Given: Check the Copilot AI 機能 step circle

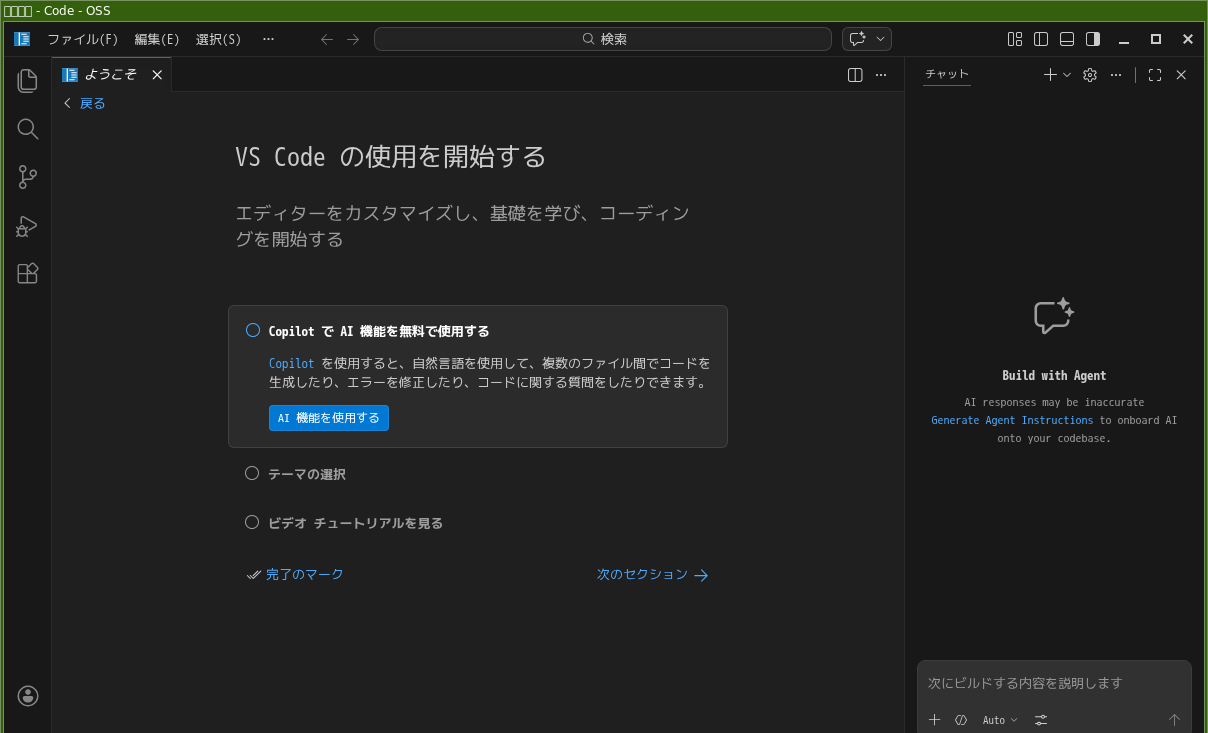Looking at the screenshot, I should coord(253,330).
